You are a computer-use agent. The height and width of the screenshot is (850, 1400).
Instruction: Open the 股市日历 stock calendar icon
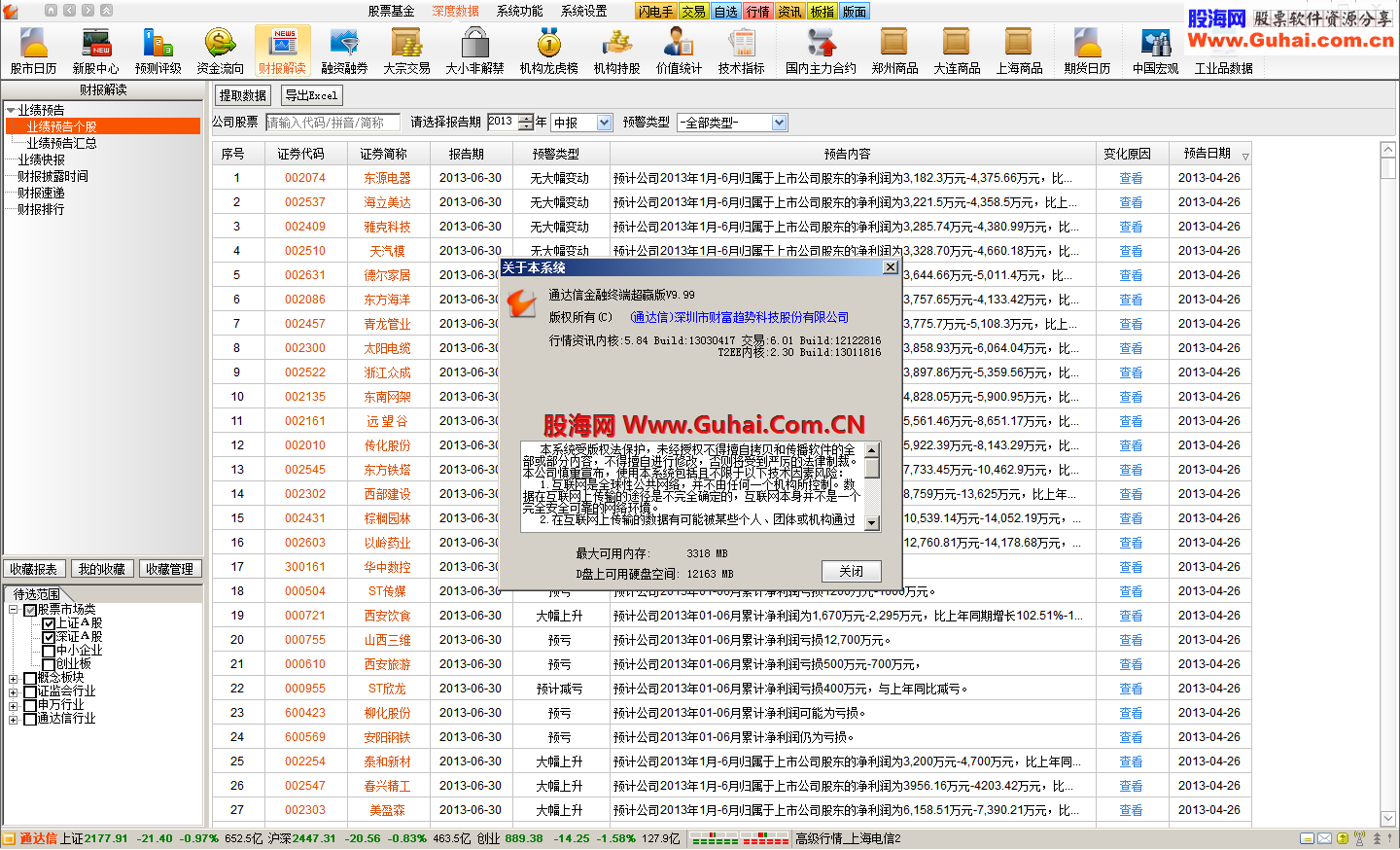pyautogui.click(x=33, y=51)
